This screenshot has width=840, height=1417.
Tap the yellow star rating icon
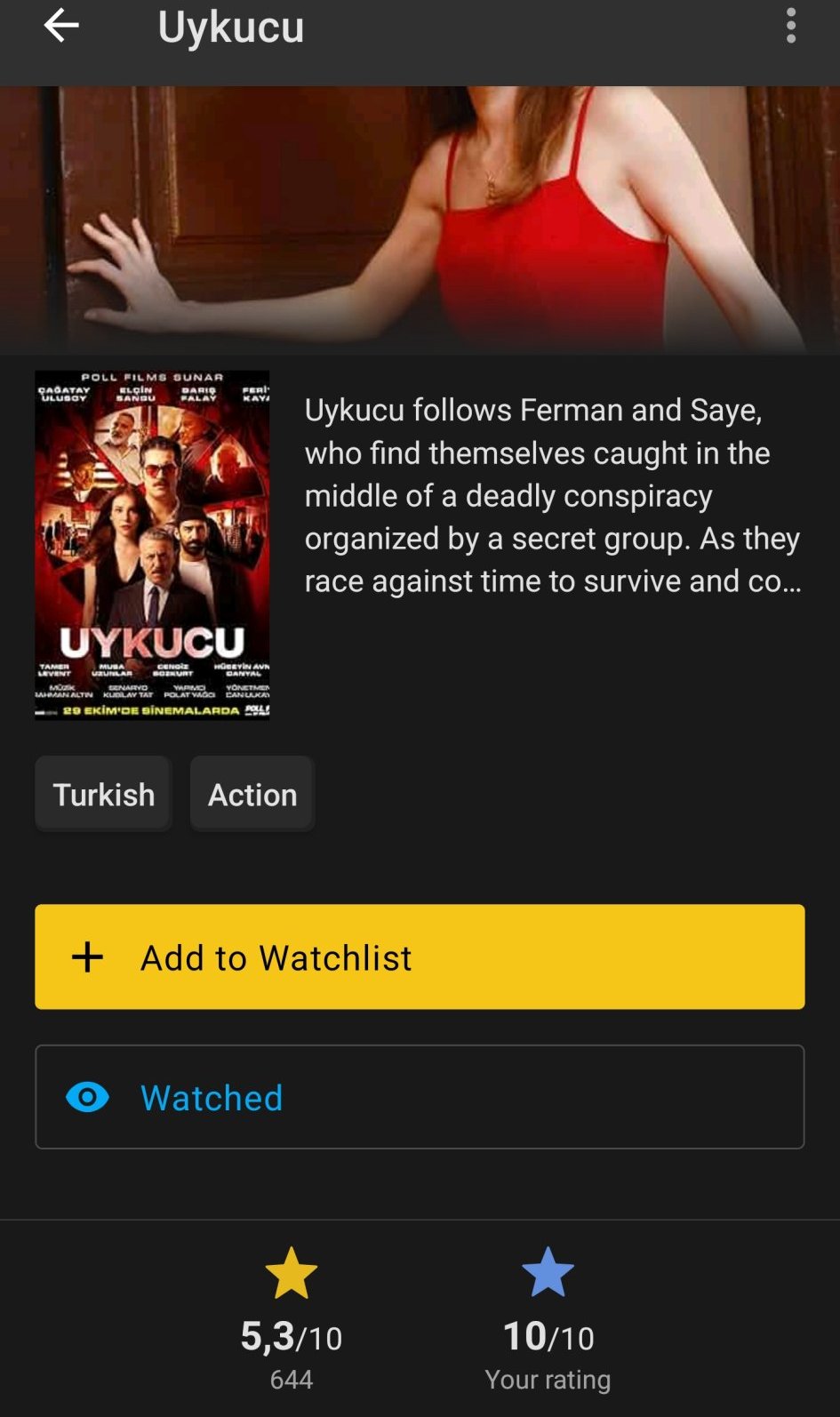click(292, 1273)
